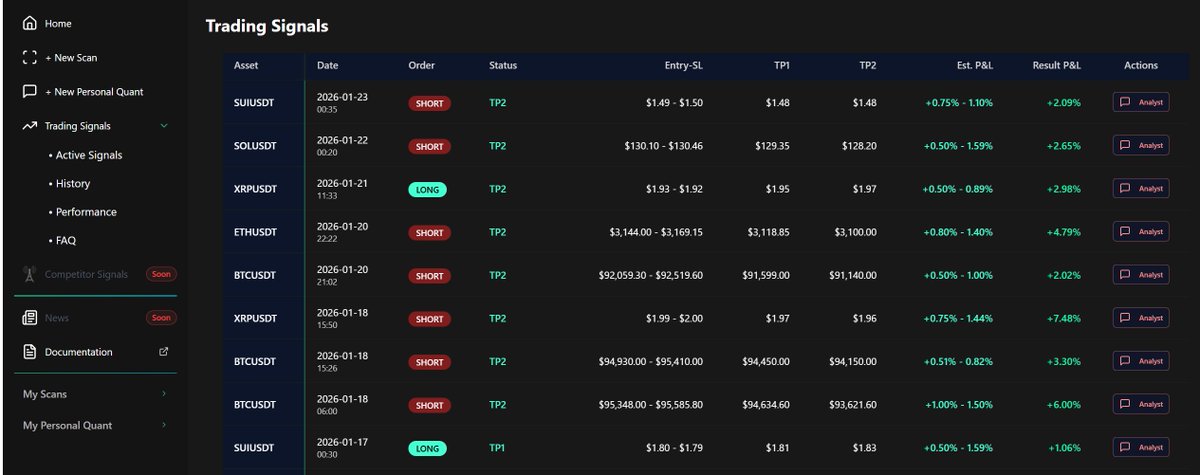The image size is (1200, 475).
Task: Click the TP1 column header
Action: (780, 65)
